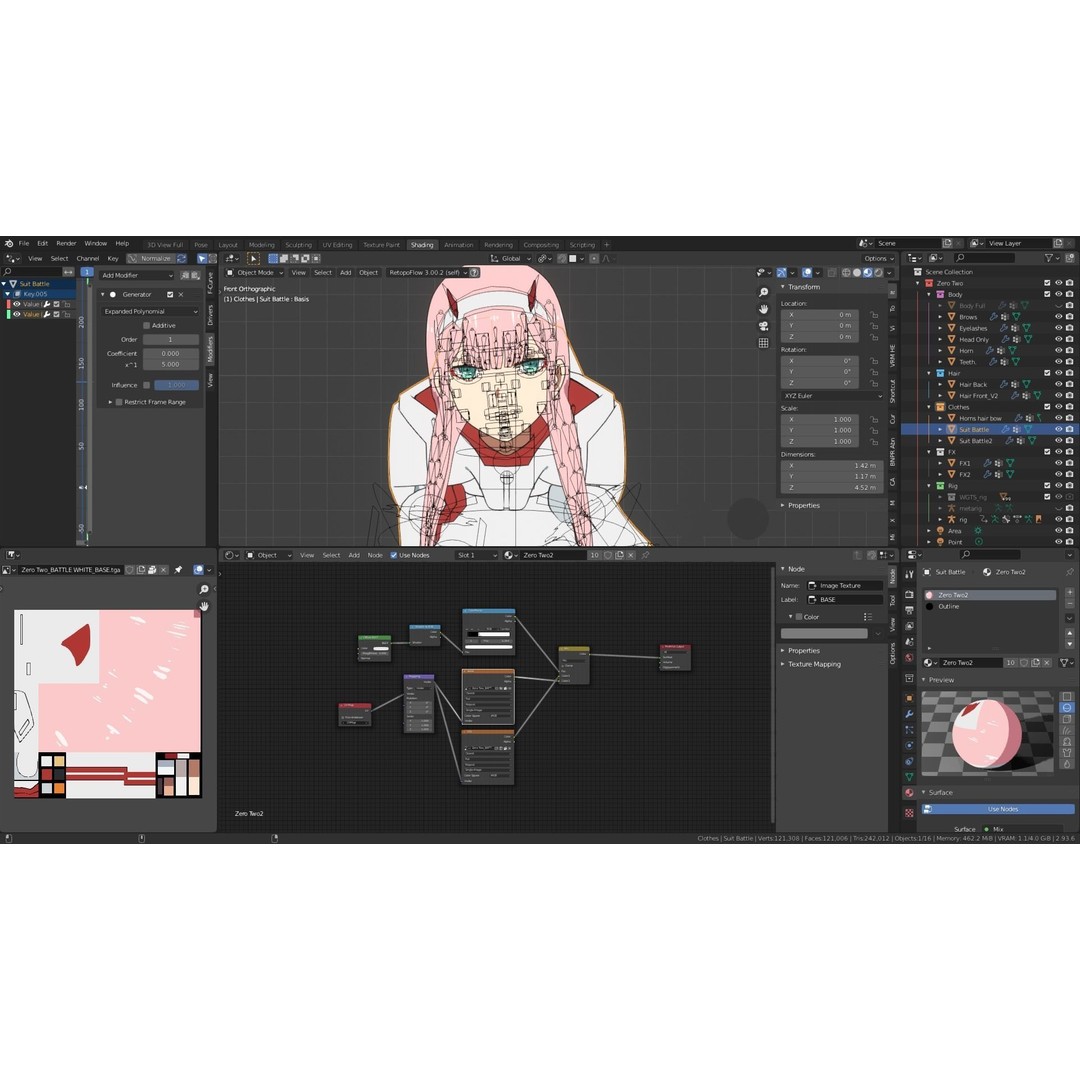The image size is (1080, 1080).
Task: Click the zoom magnifier icon in 3D viewport
Action: 763,292
